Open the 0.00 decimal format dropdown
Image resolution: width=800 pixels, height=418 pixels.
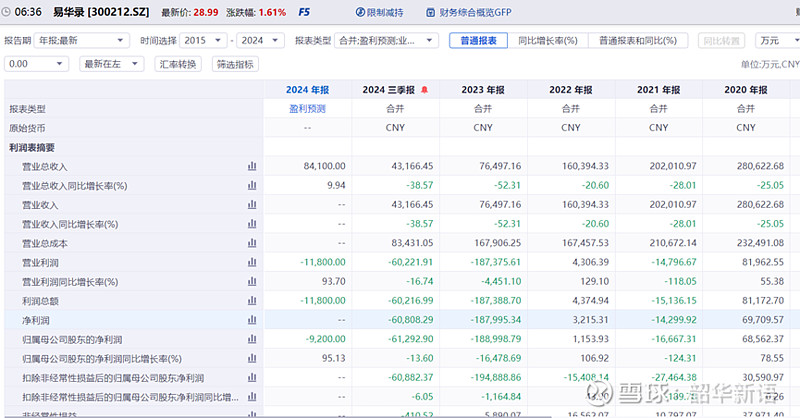tap(36, 64)
